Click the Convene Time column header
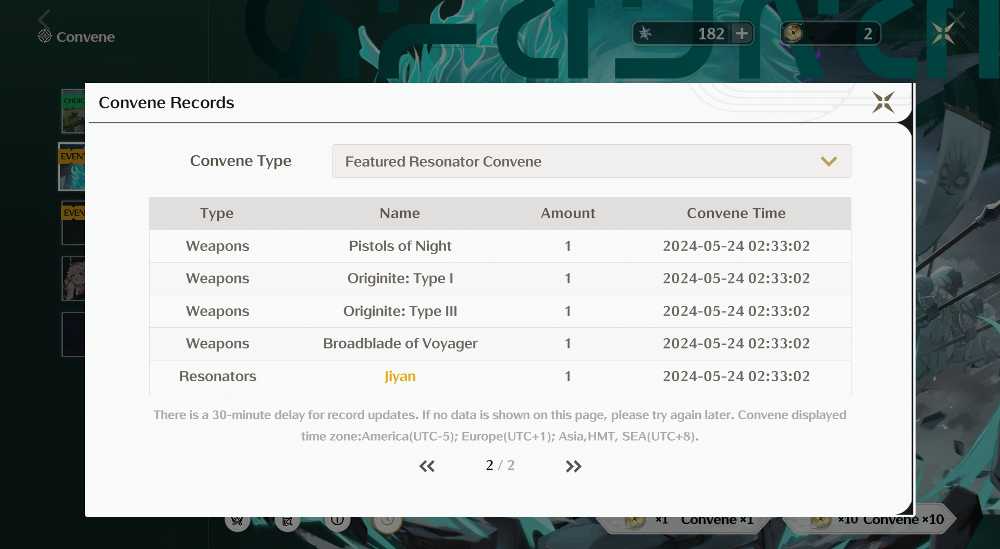Image resolution: width=1000 pixels, height=549 pixels. (x=736, y=213)
